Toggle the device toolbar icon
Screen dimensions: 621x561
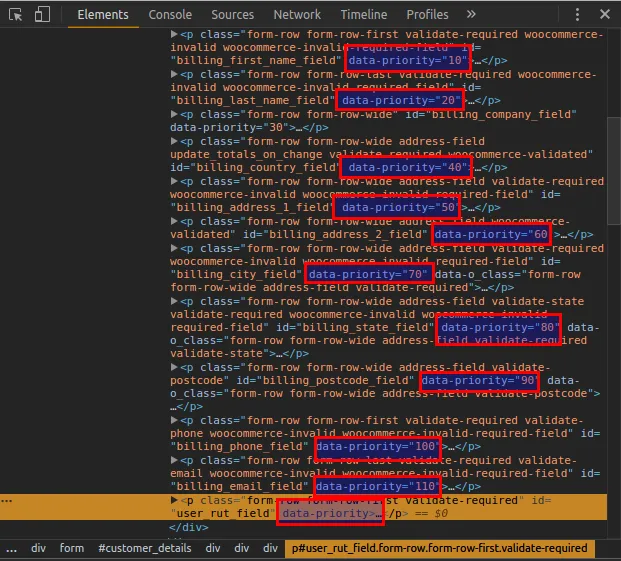coord(42,14)
